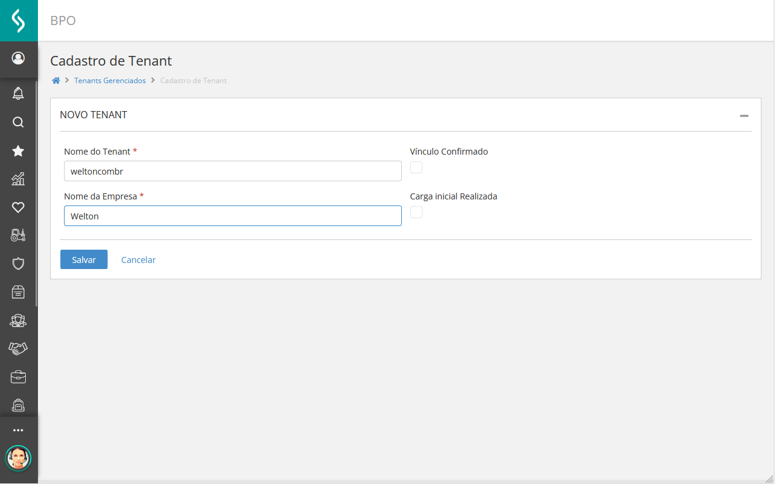This screenshot has height=484, width=775.
Task: Click the handshake icon in sidebar
Action: (18, 349)
